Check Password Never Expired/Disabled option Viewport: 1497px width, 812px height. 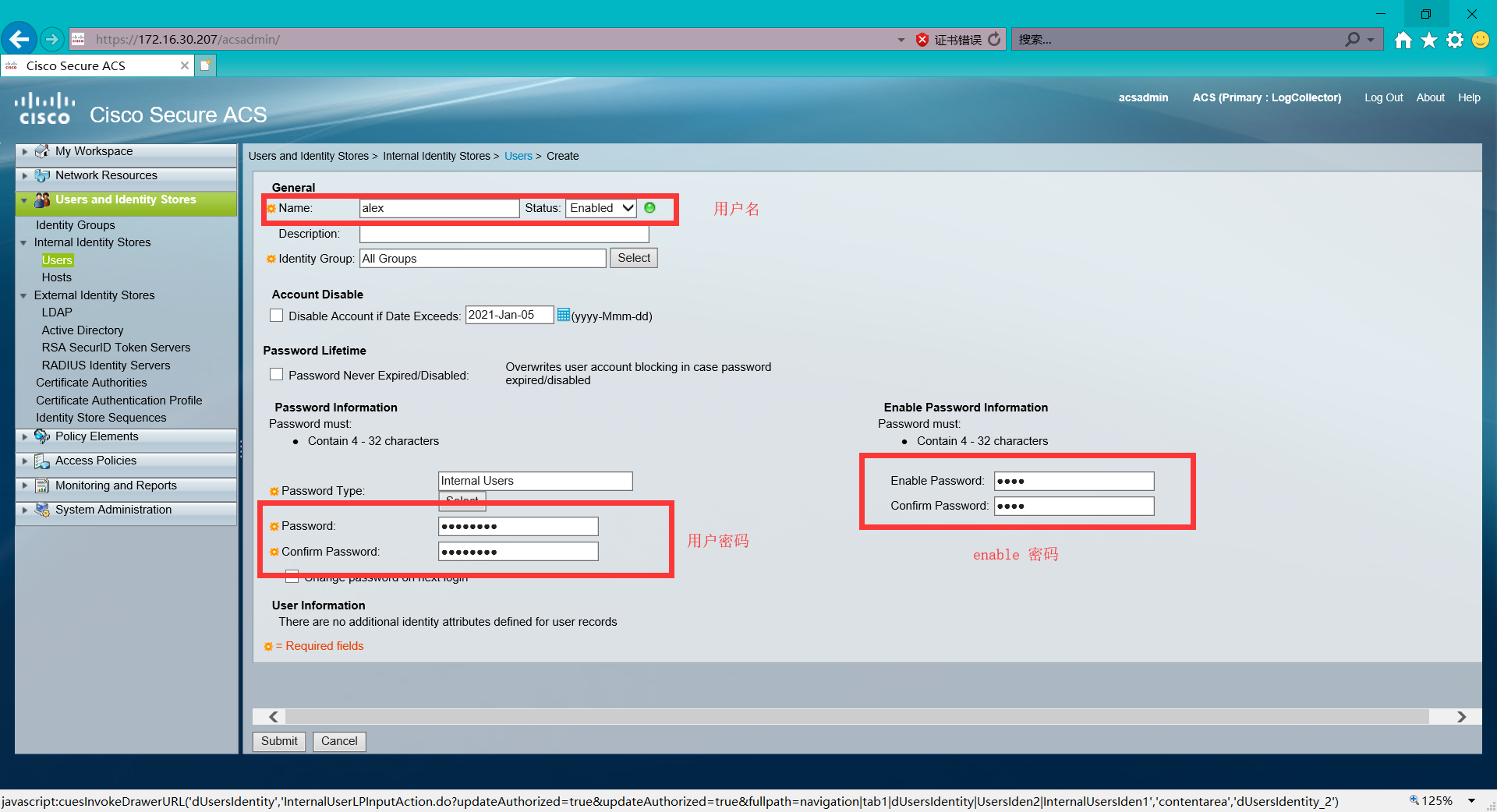pos(276,374)
